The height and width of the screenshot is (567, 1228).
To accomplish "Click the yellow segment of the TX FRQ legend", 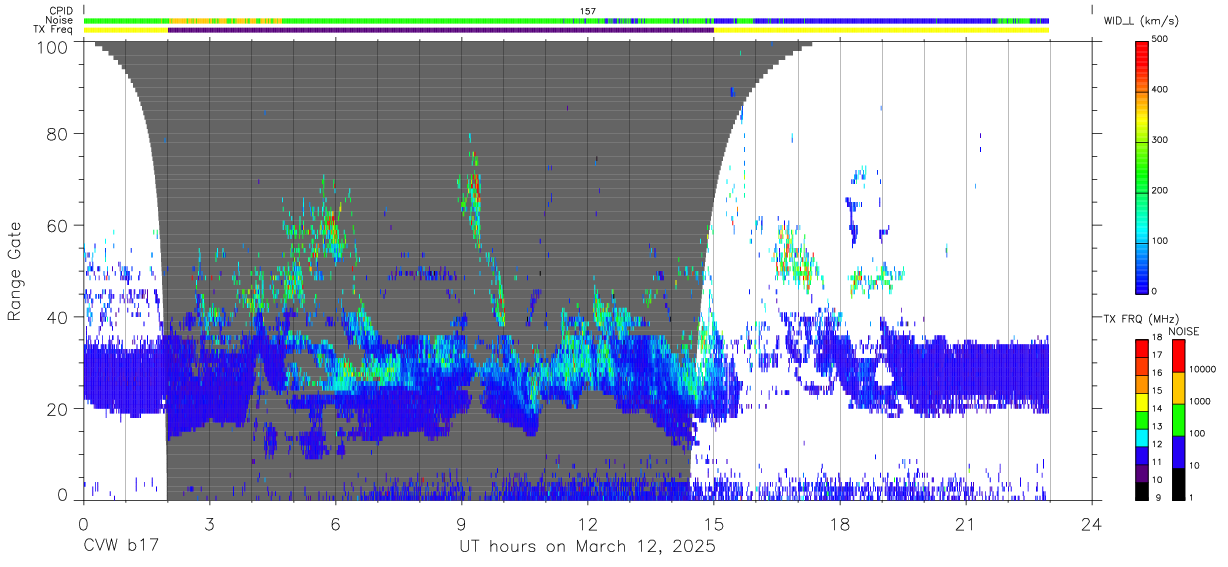I will click(x=1142, y=401).
